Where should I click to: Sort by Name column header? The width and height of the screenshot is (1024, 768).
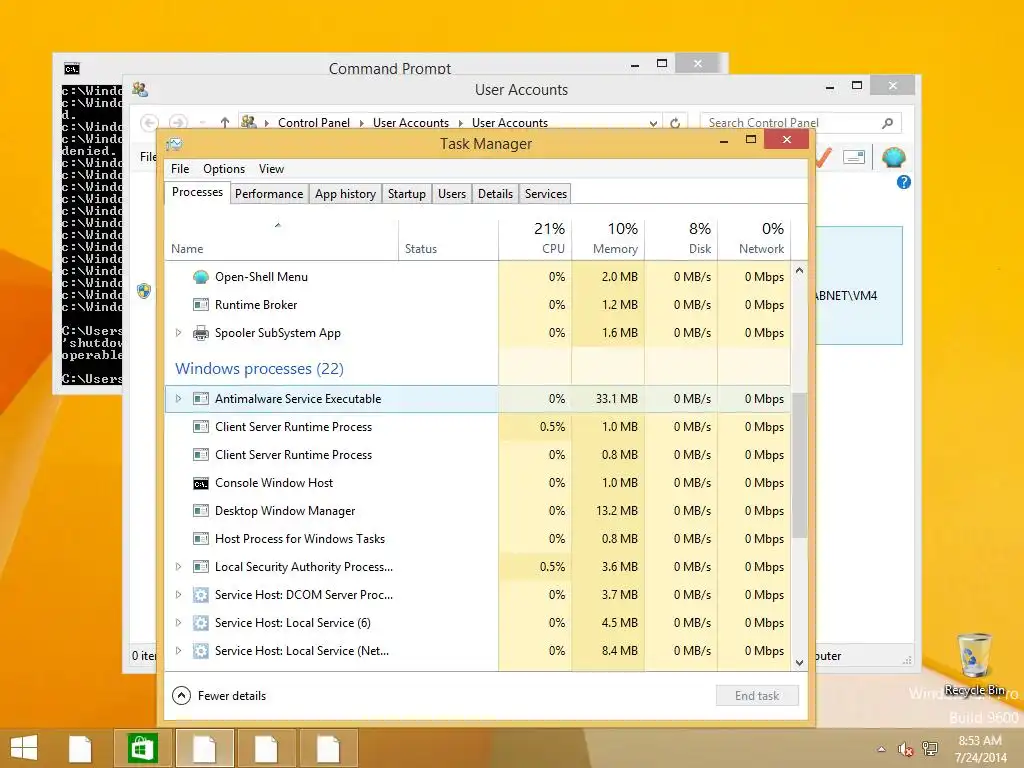pyautogui.click(x=281, y=239)
